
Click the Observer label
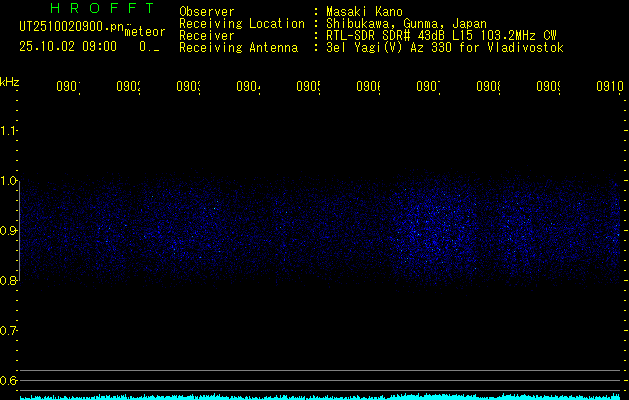pyautogui.click(x=207, y=12)
